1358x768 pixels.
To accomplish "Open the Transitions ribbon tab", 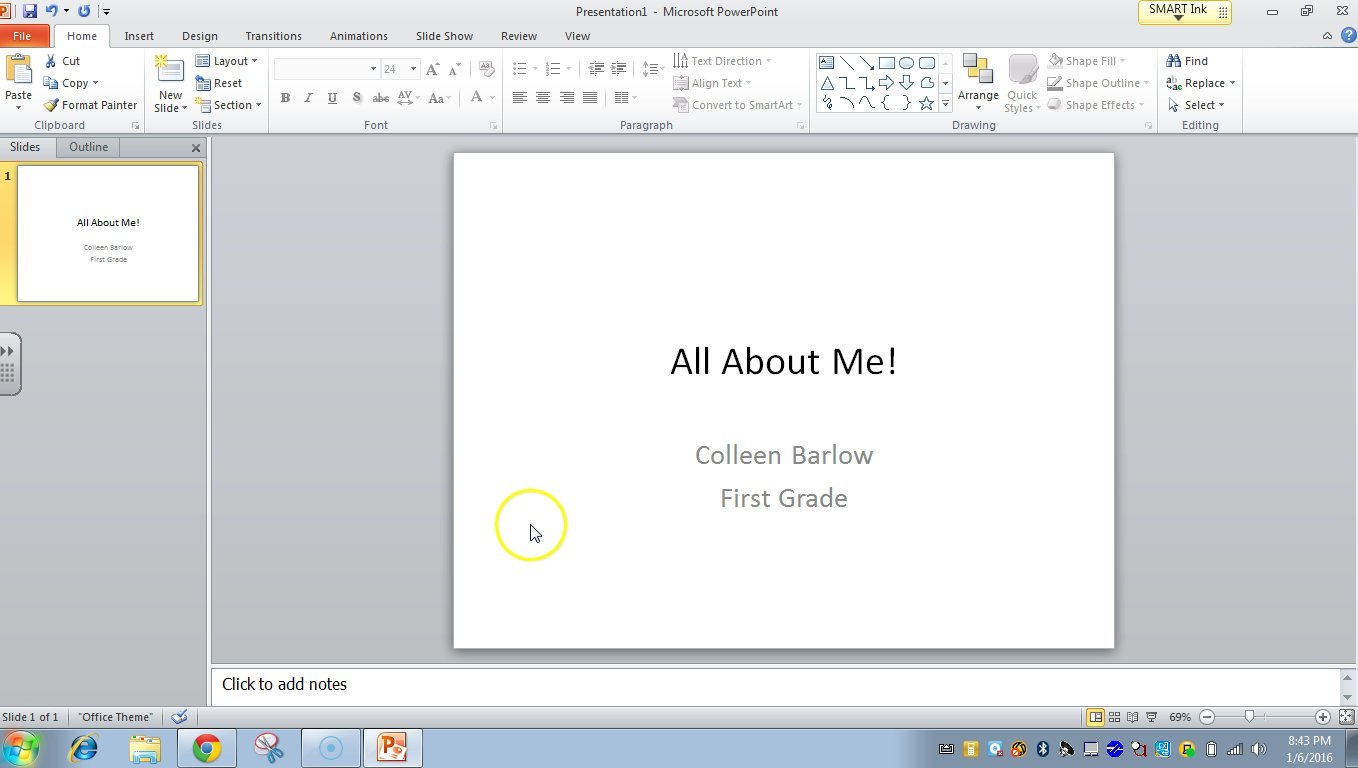I will (273, 35).
